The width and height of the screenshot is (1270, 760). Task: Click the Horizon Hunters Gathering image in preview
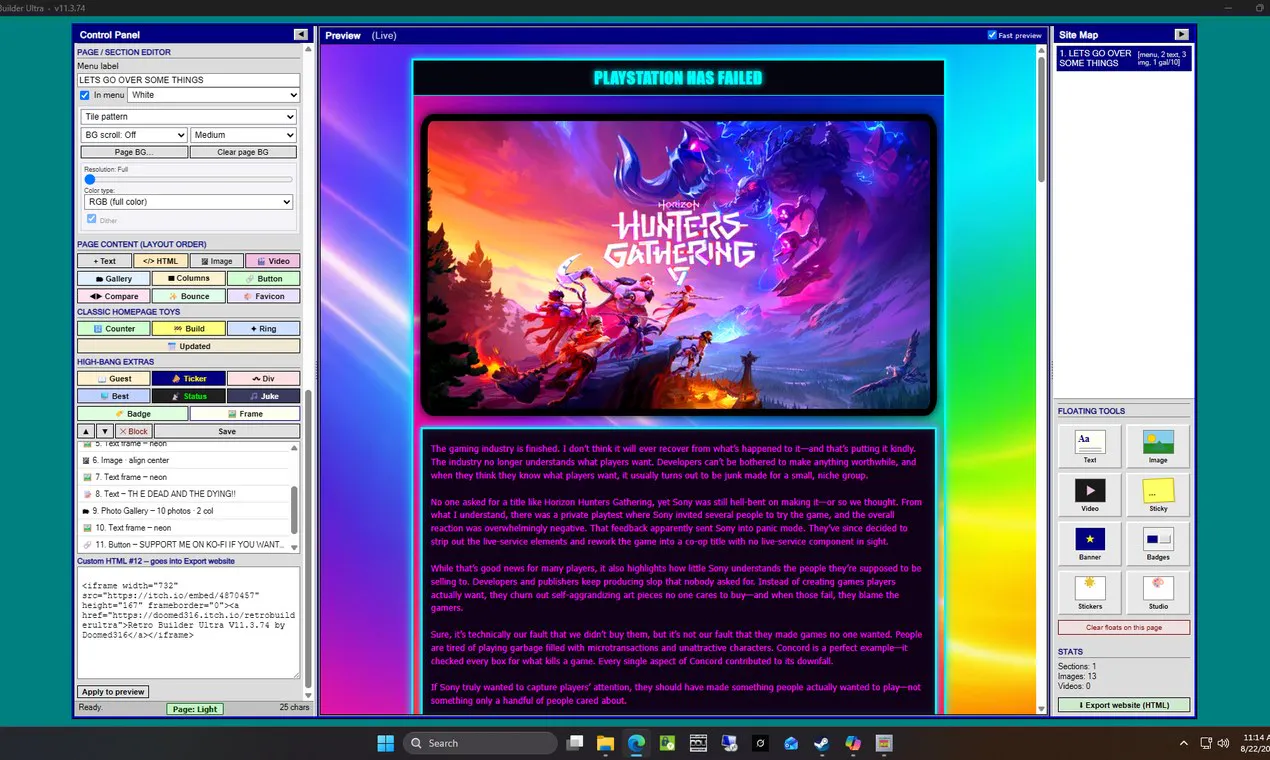pos(678,265)
